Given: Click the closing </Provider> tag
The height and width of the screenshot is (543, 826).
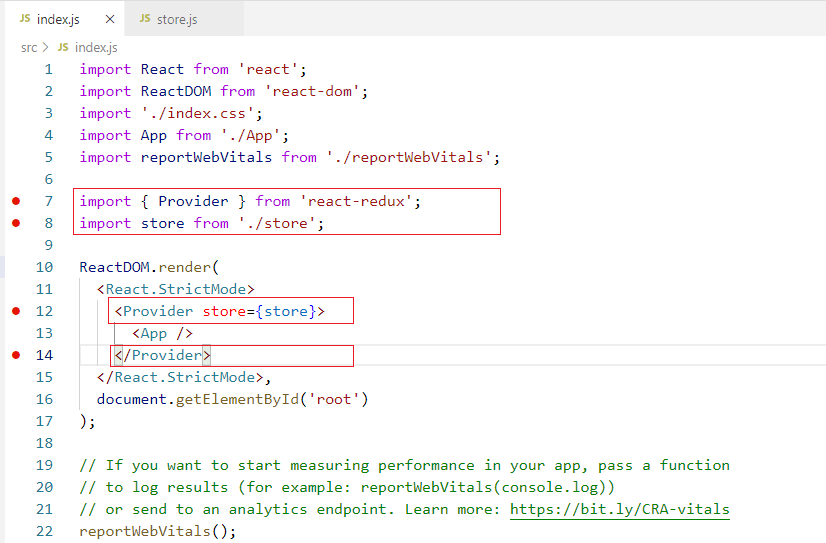Looking at the screenshot, I should tap(162, 355).
